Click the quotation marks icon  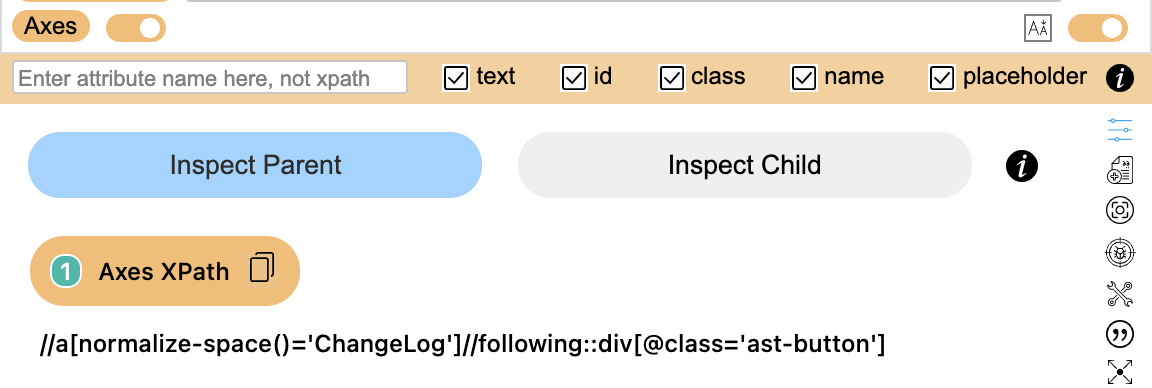tap(1120, 334)
